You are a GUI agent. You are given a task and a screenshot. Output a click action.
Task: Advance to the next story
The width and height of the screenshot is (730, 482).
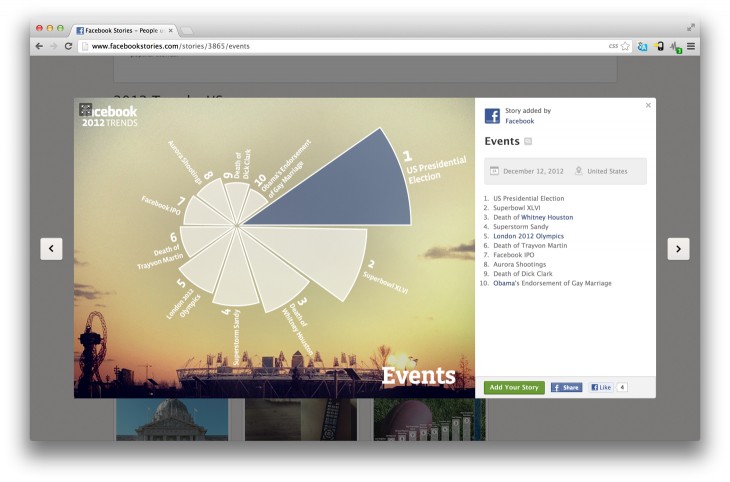click(678, 249)
